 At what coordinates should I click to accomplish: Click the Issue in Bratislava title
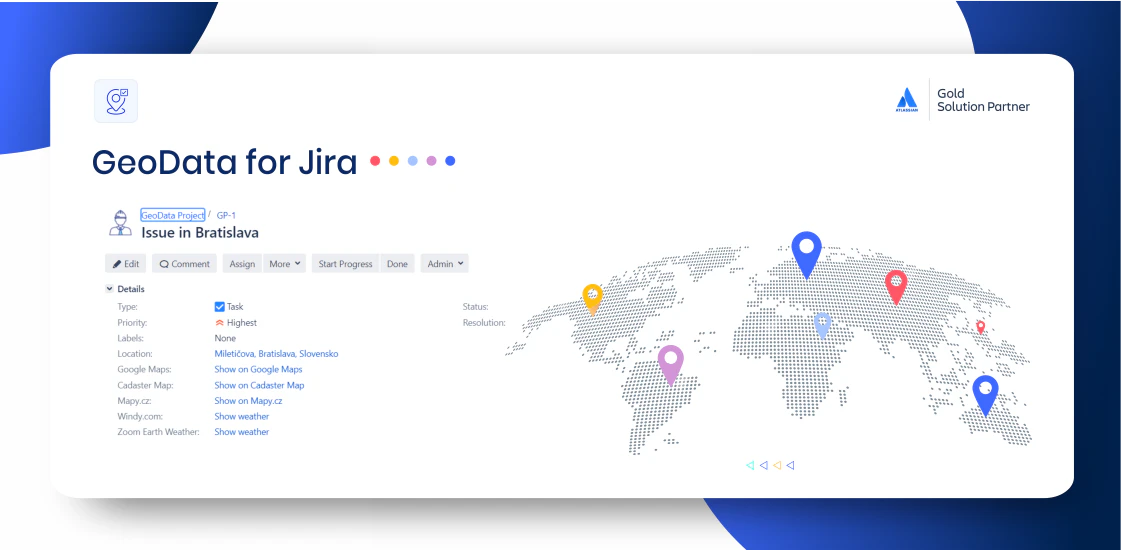(x=199, y=233)
